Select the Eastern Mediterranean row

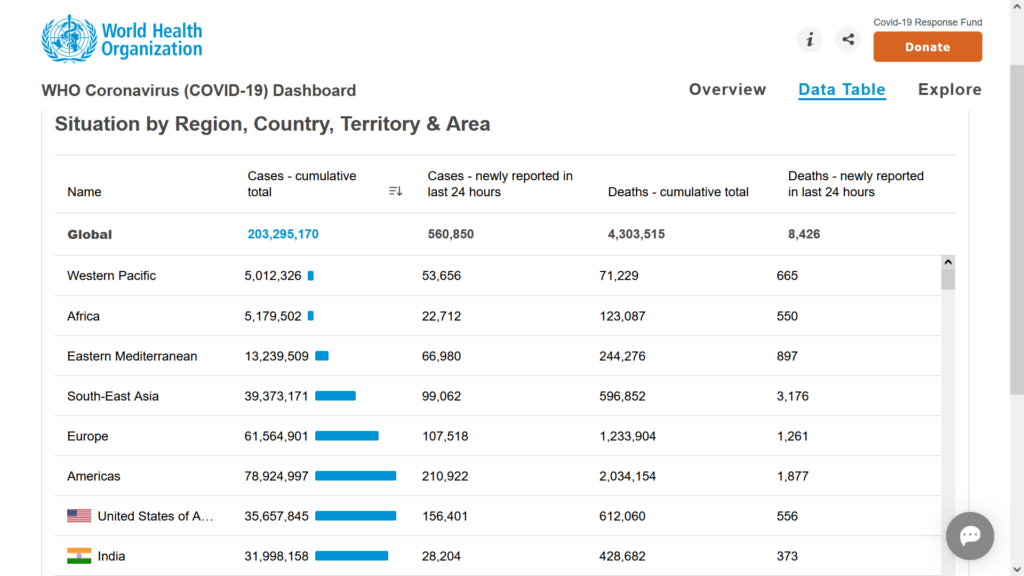(x=498, y=356)
